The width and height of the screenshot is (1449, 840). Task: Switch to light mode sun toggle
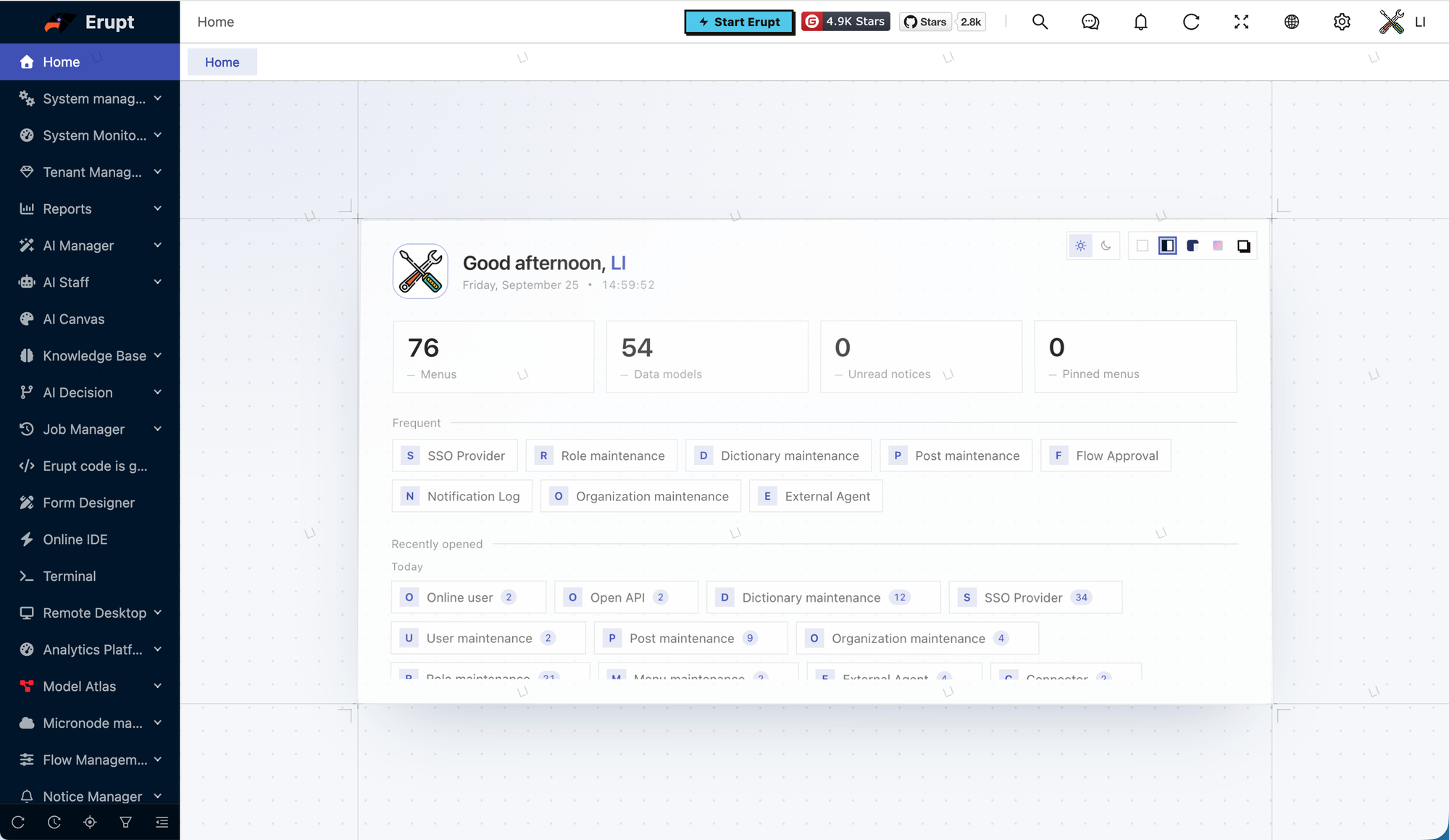[1080, 245]
